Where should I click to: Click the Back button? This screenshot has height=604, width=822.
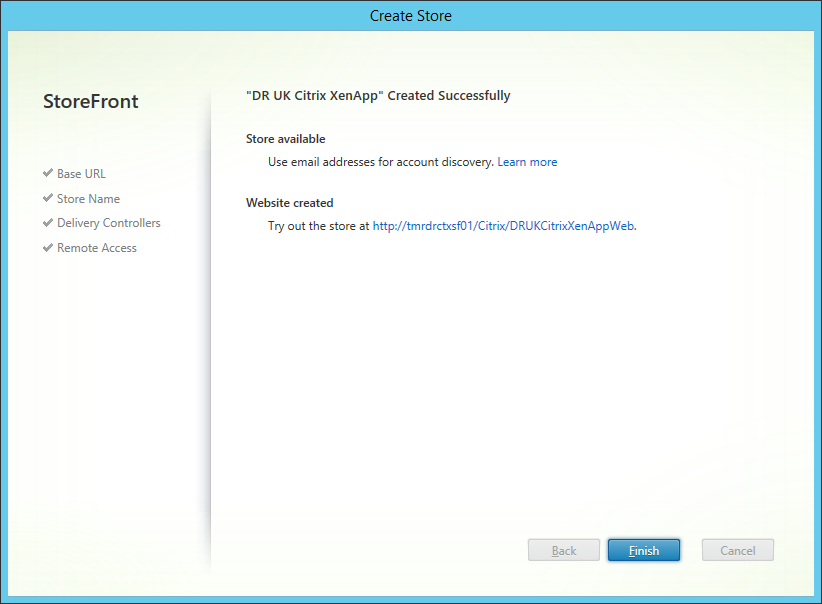(x=564, y=550)
